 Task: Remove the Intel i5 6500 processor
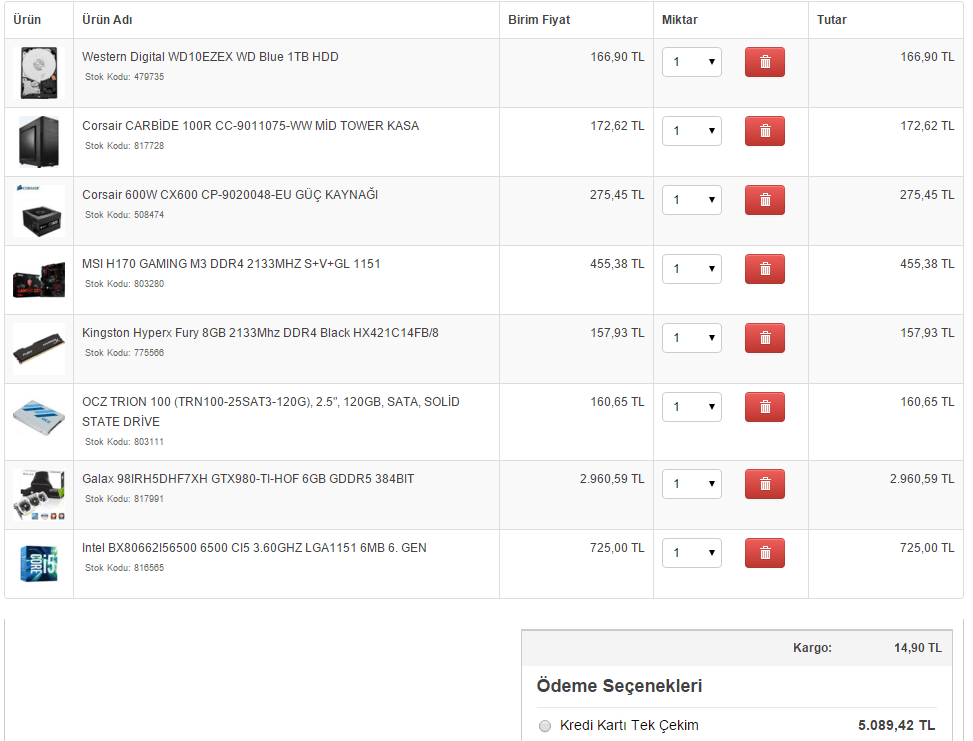coord(764,553)
